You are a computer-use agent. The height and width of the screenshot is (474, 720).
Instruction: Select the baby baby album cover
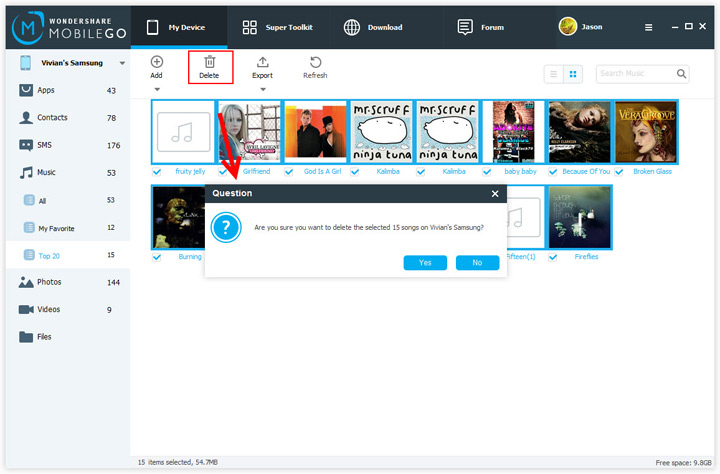point(514,132)
